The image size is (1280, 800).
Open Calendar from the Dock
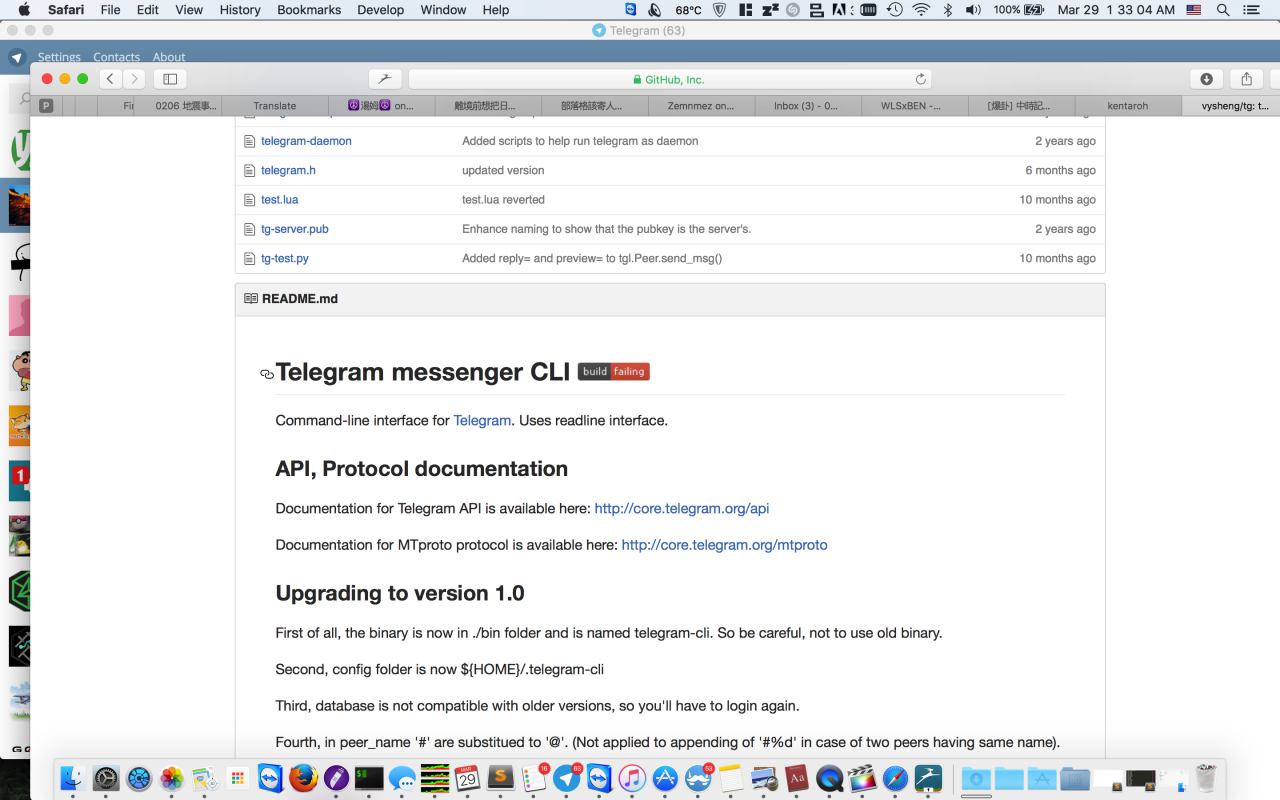(467, 778)
